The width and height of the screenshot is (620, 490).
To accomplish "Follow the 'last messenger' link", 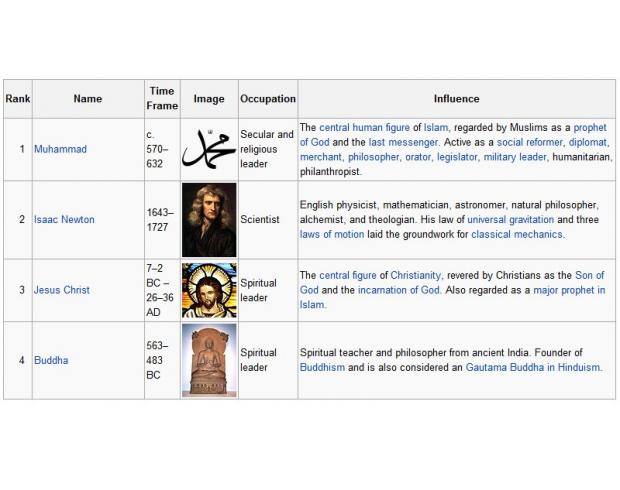I will 403,142.
